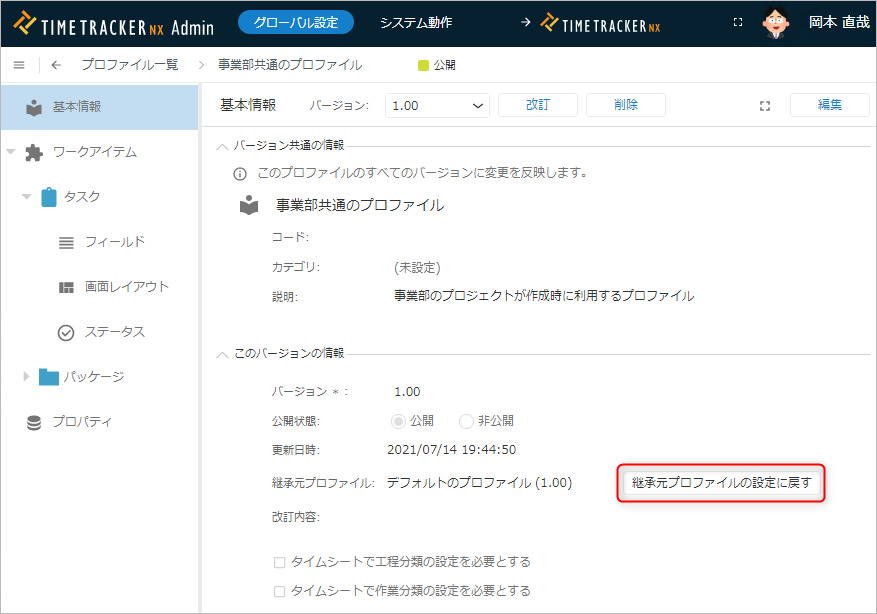Collapse the バージョン共通の情報 section
Screen dimensions: 877x614
[x=222, y=146]
